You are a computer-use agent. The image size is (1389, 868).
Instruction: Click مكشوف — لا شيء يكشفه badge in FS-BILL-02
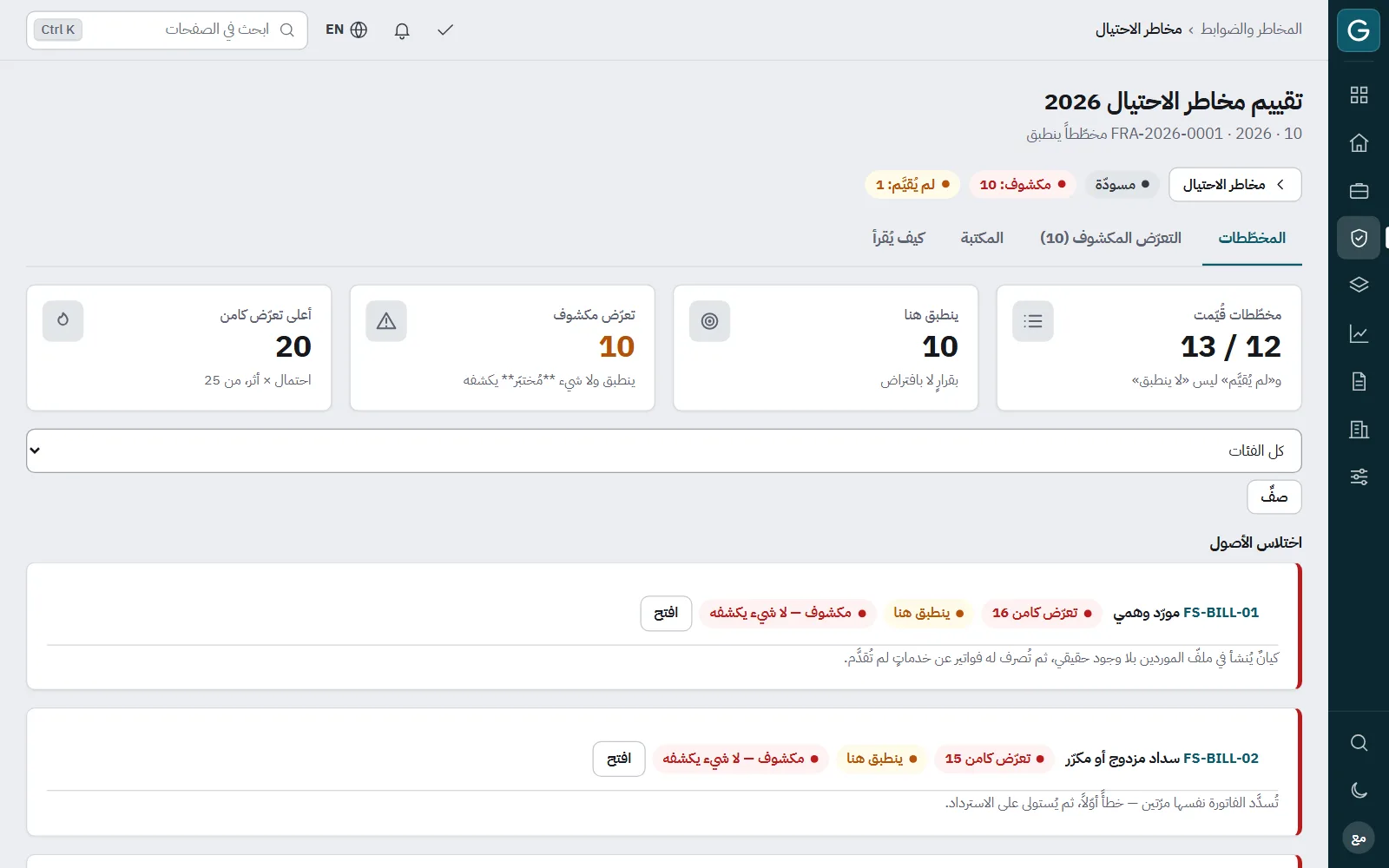741,759
